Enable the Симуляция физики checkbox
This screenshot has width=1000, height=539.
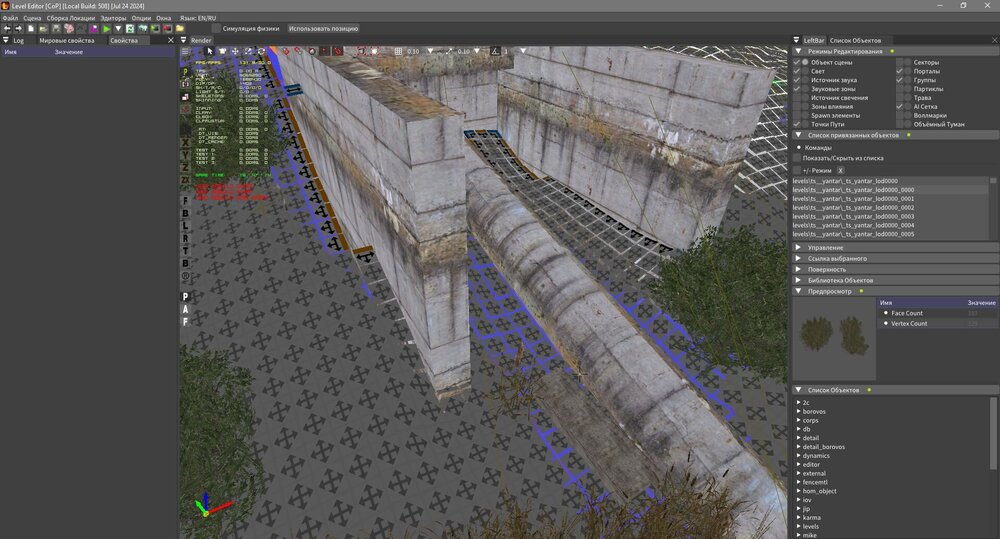[x=216, y=29]
